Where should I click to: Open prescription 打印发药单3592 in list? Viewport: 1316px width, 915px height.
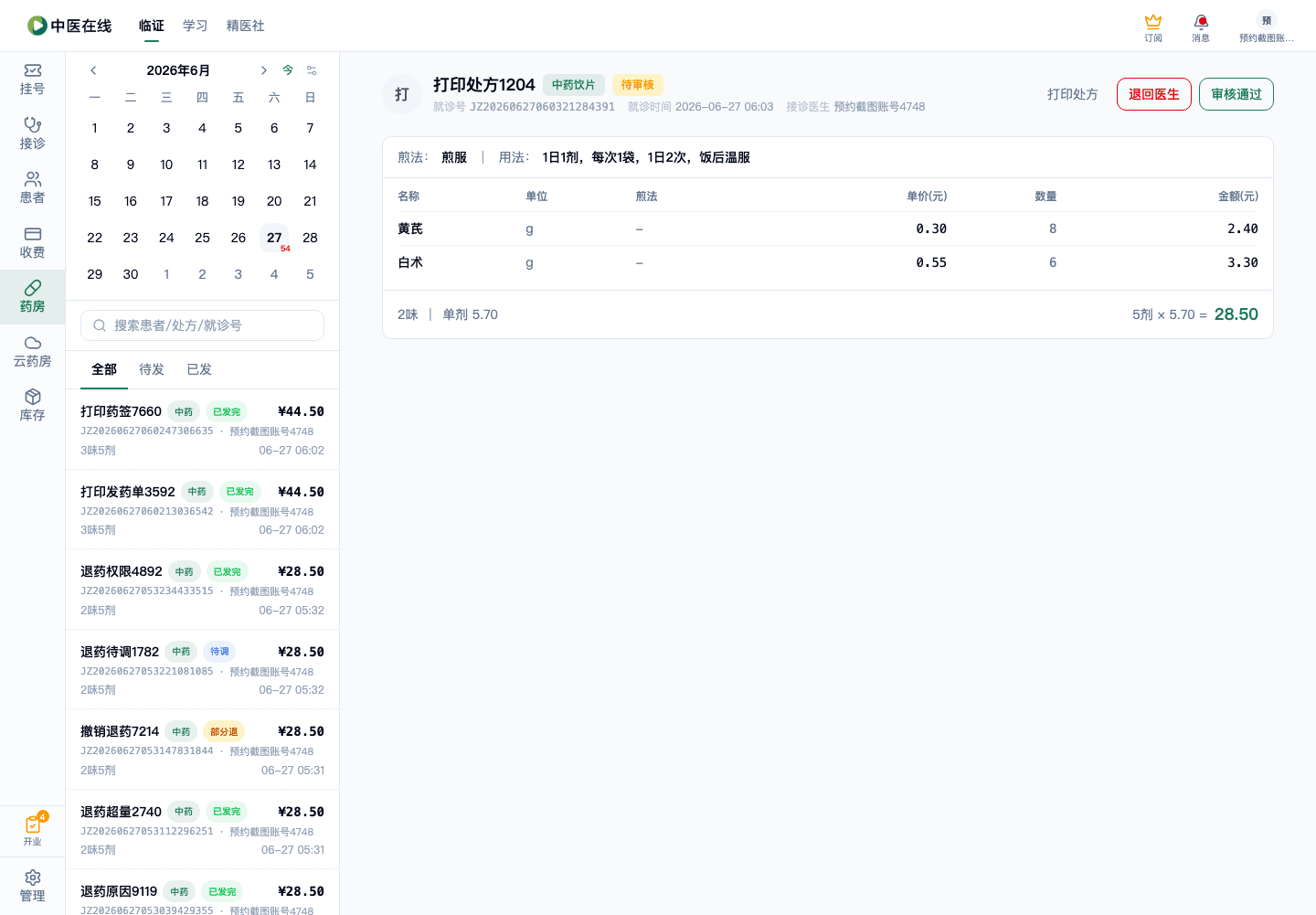pos(203,510)
